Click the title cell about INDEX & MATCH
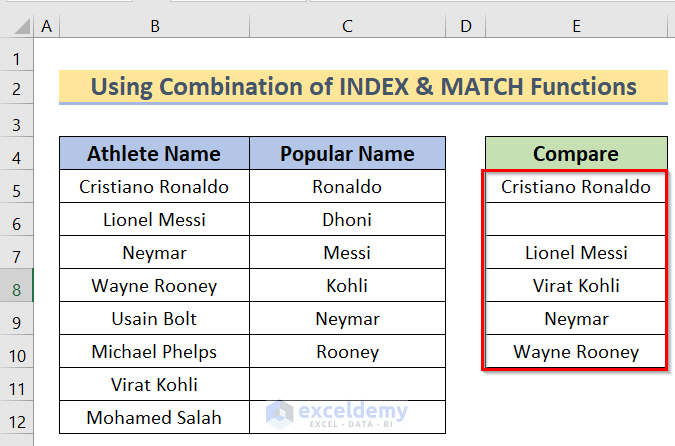 (x=363, y=87)
